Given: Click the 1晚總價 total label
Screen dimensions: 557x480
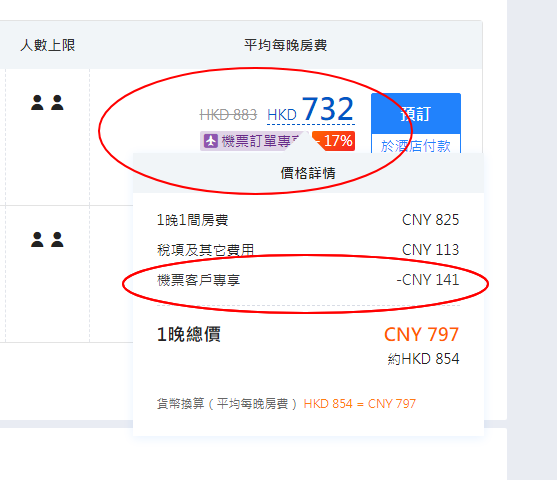Looking at the screenshot, I should (189, 334).
